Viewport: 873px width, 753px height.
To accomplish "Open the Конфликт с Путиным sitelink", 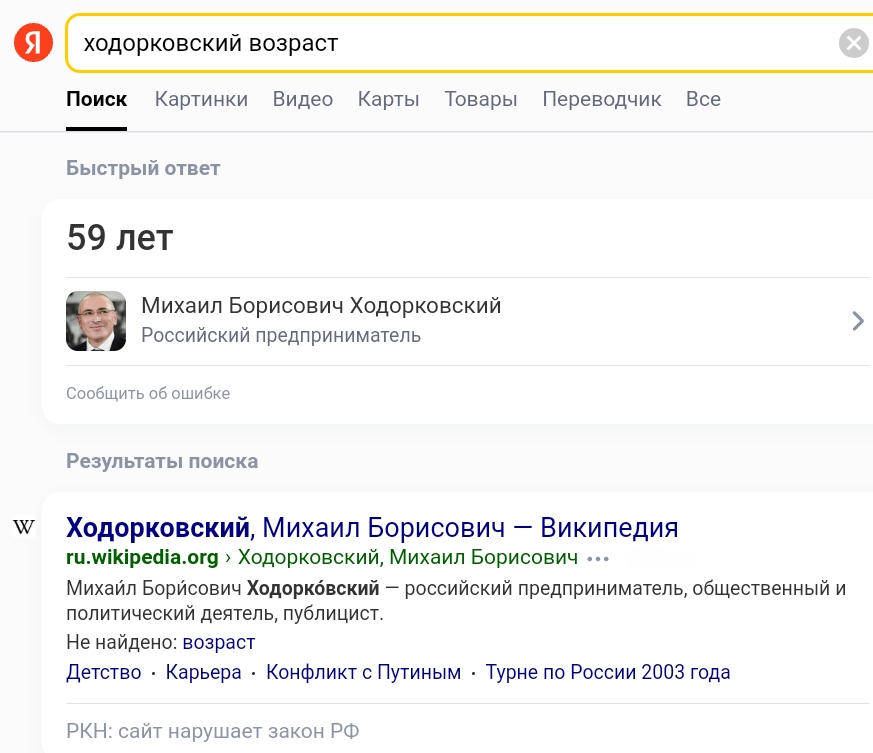I will [363, 672].
